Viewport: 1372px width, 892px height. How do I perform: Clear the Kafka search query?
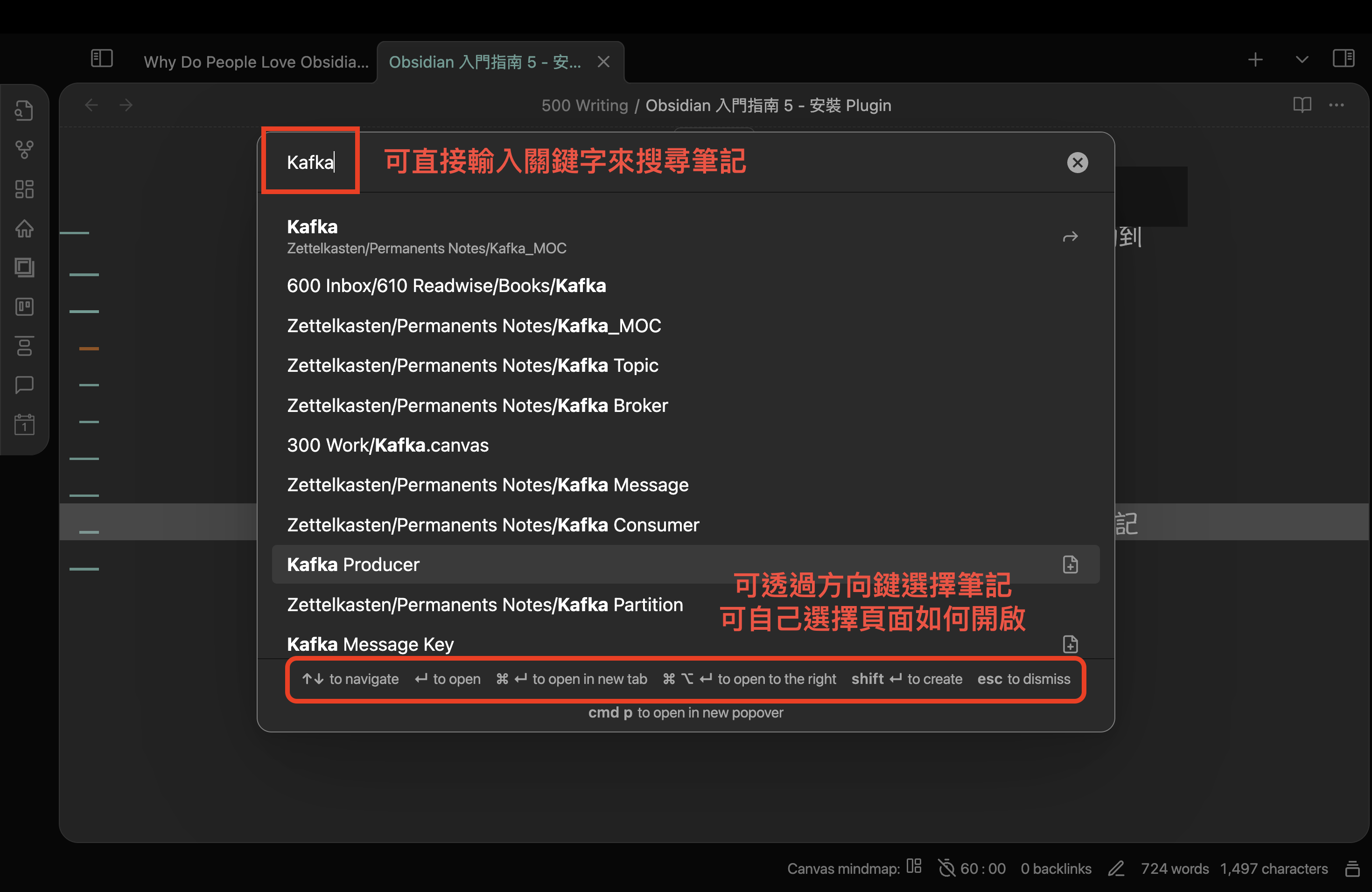point(1077,162)
